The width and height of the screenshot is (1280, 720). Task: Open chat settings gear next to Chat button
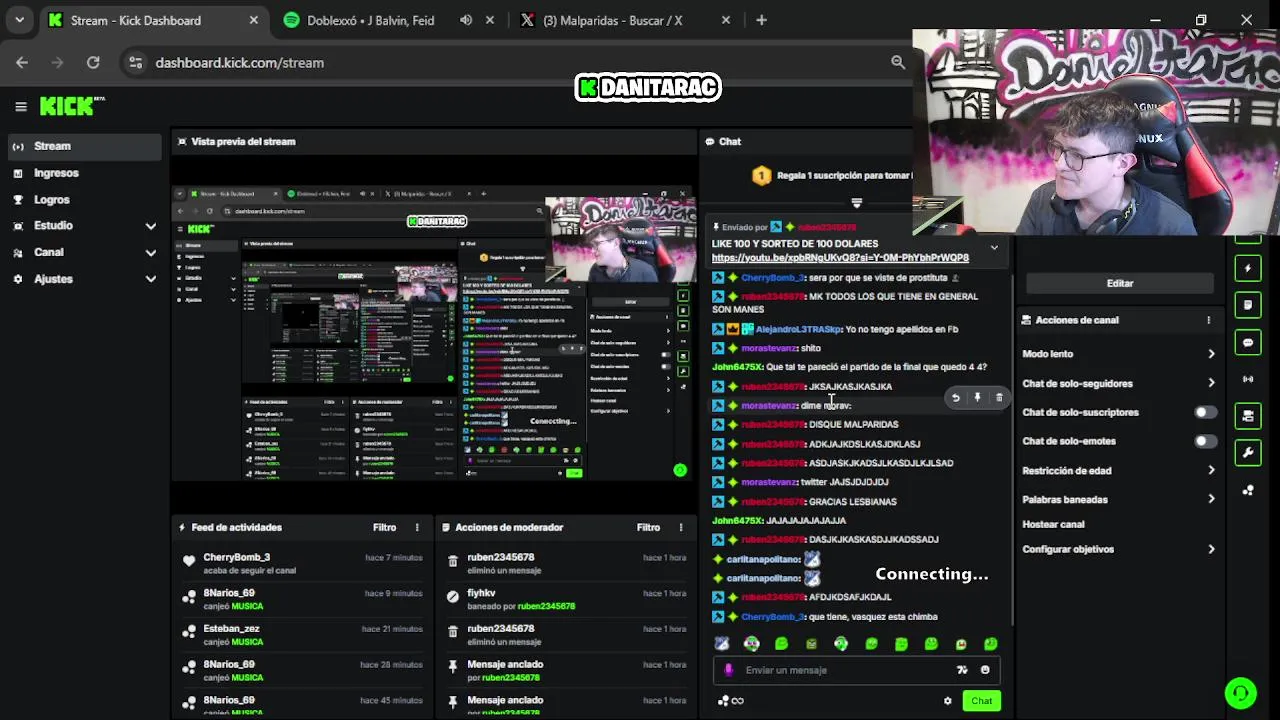[x=948, y=701]
